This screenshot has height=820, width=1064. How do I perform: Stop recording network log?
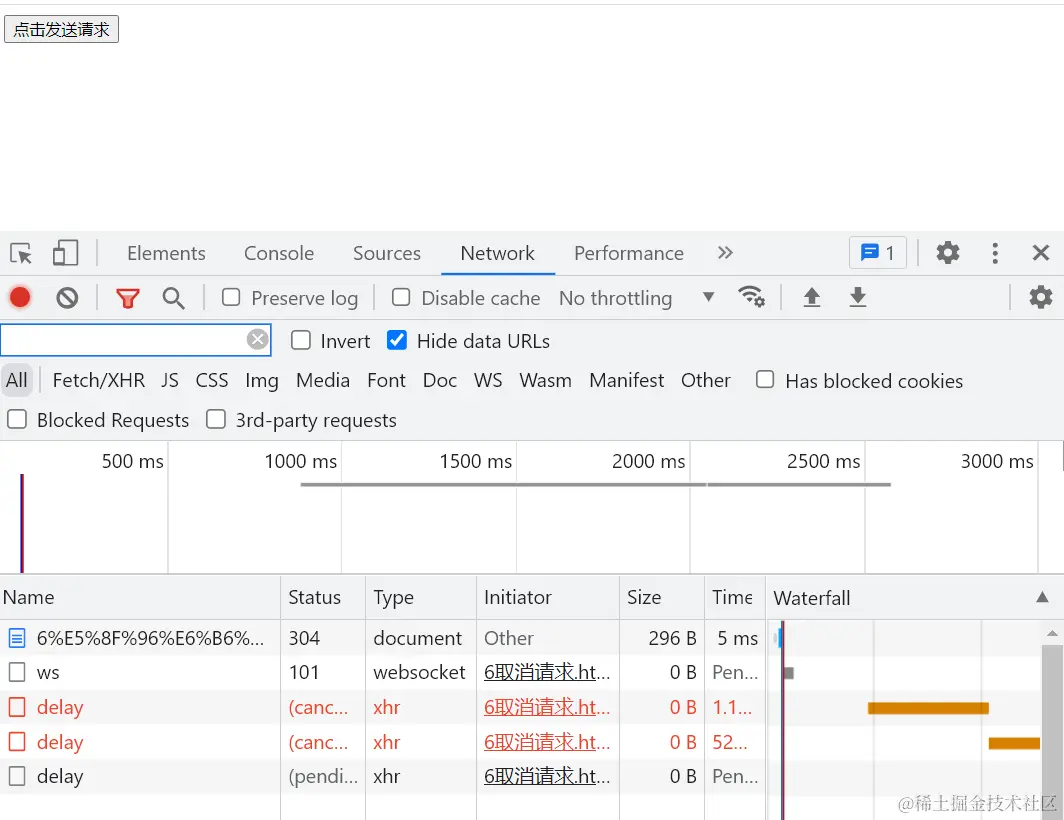(x=20, y=297)
